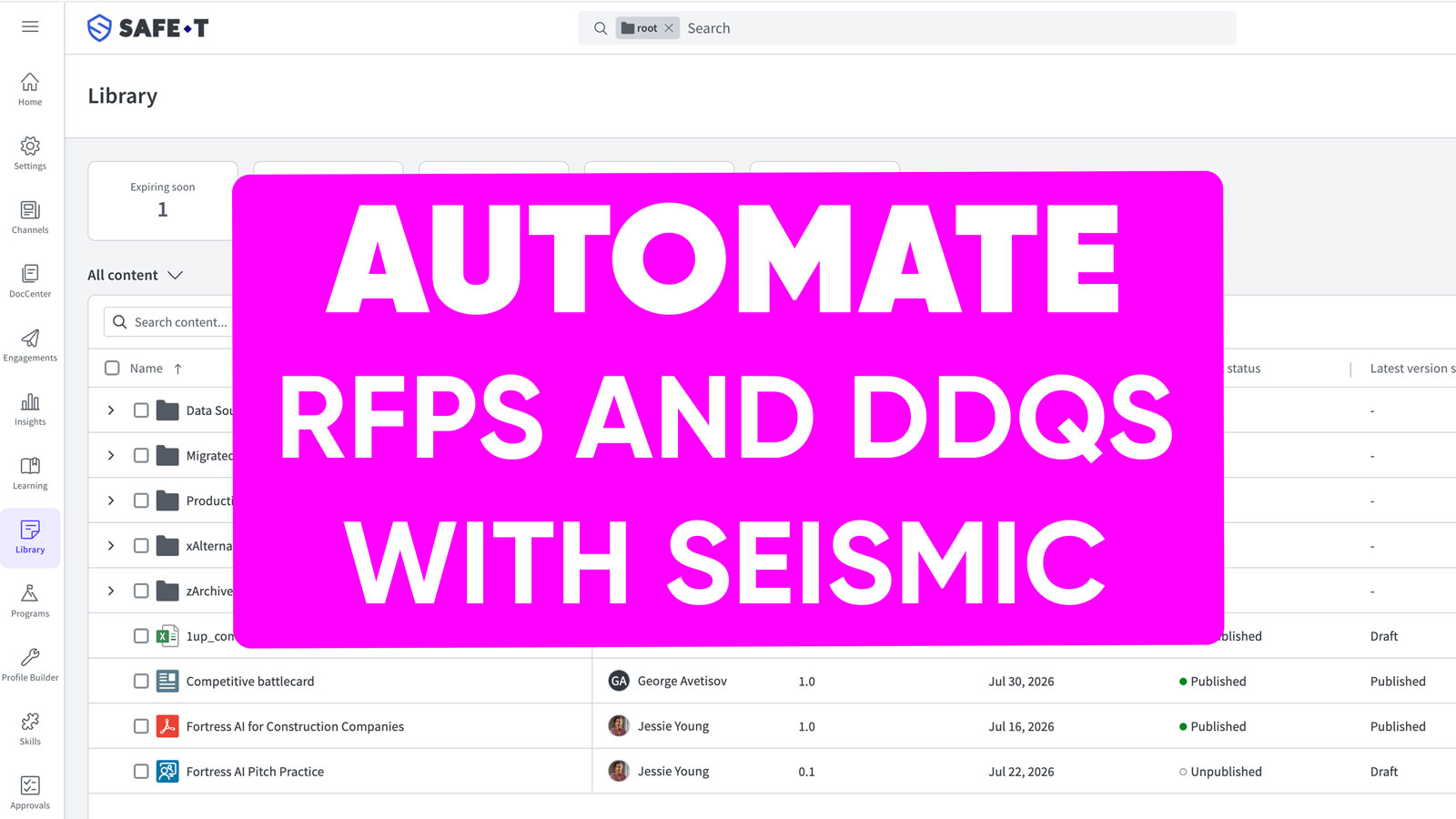Click the Search content field
The height and width of the screenshot is (819, 1456).
[x=170, y=322]
